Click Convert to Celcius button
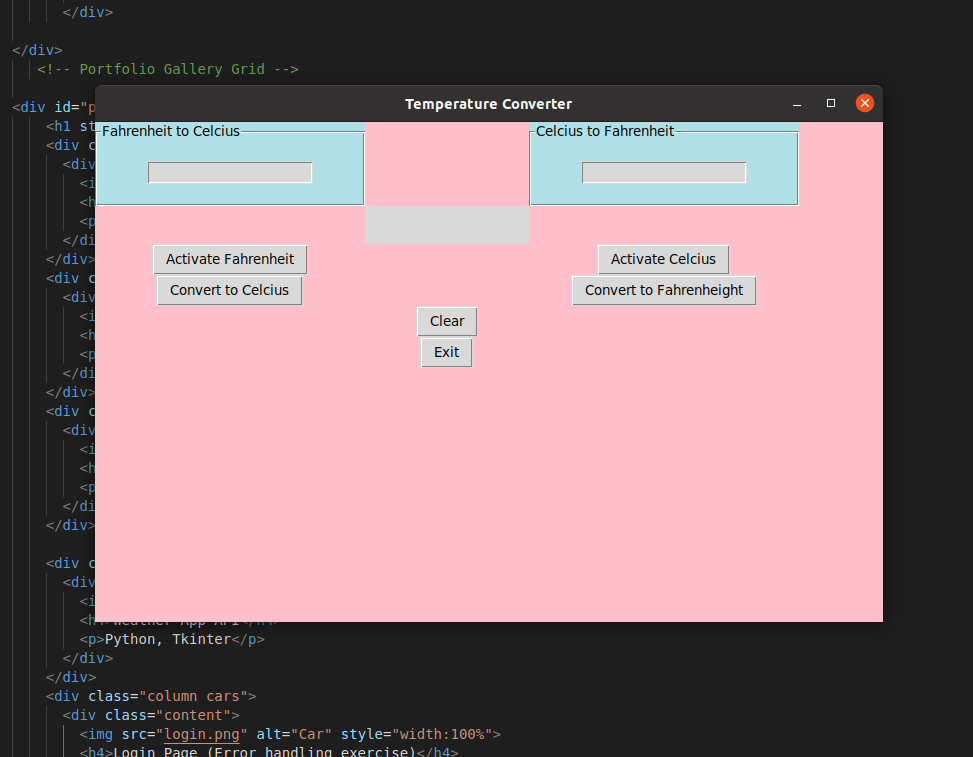 [x=230, y=290]
